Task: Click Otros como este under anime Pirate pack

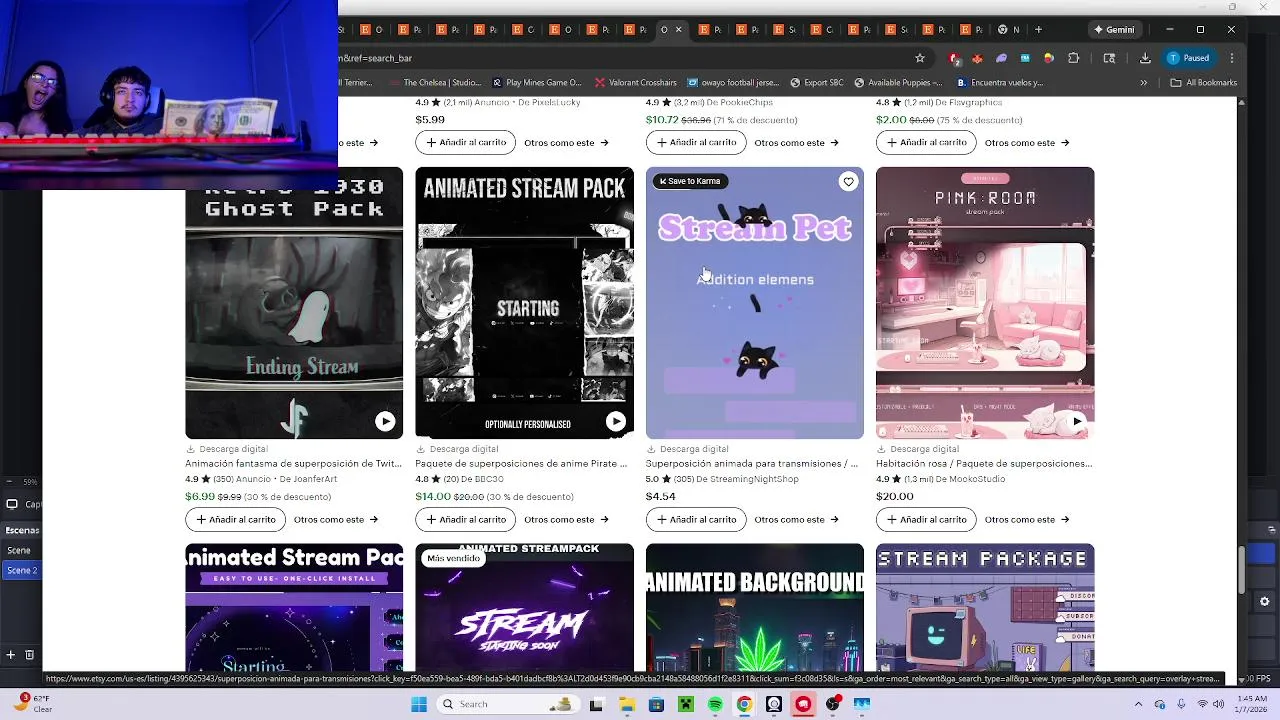Action: click(566, 519)
